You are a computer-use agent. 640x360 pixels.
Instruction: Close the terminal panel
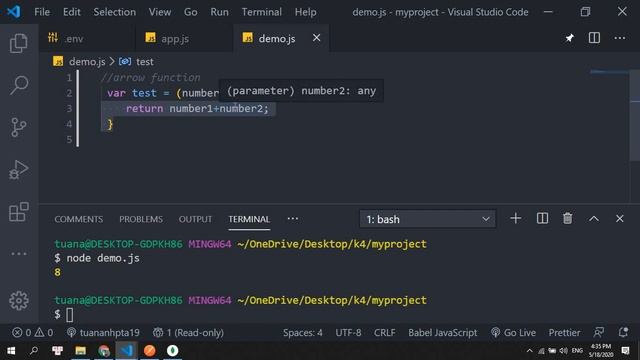[620, 218]
